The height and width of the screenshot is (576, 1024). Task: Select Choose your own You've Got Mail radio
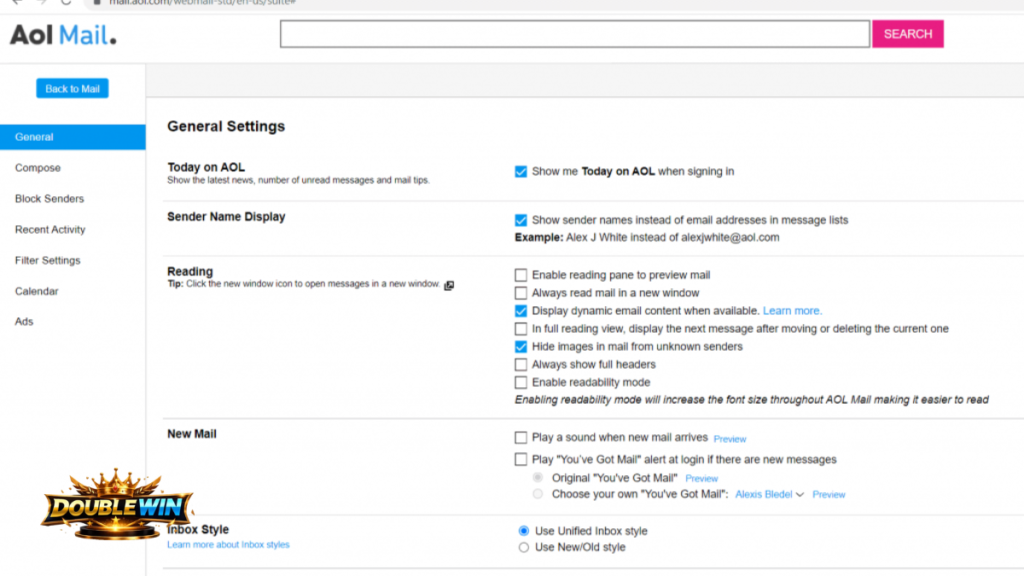click(537, 494)
